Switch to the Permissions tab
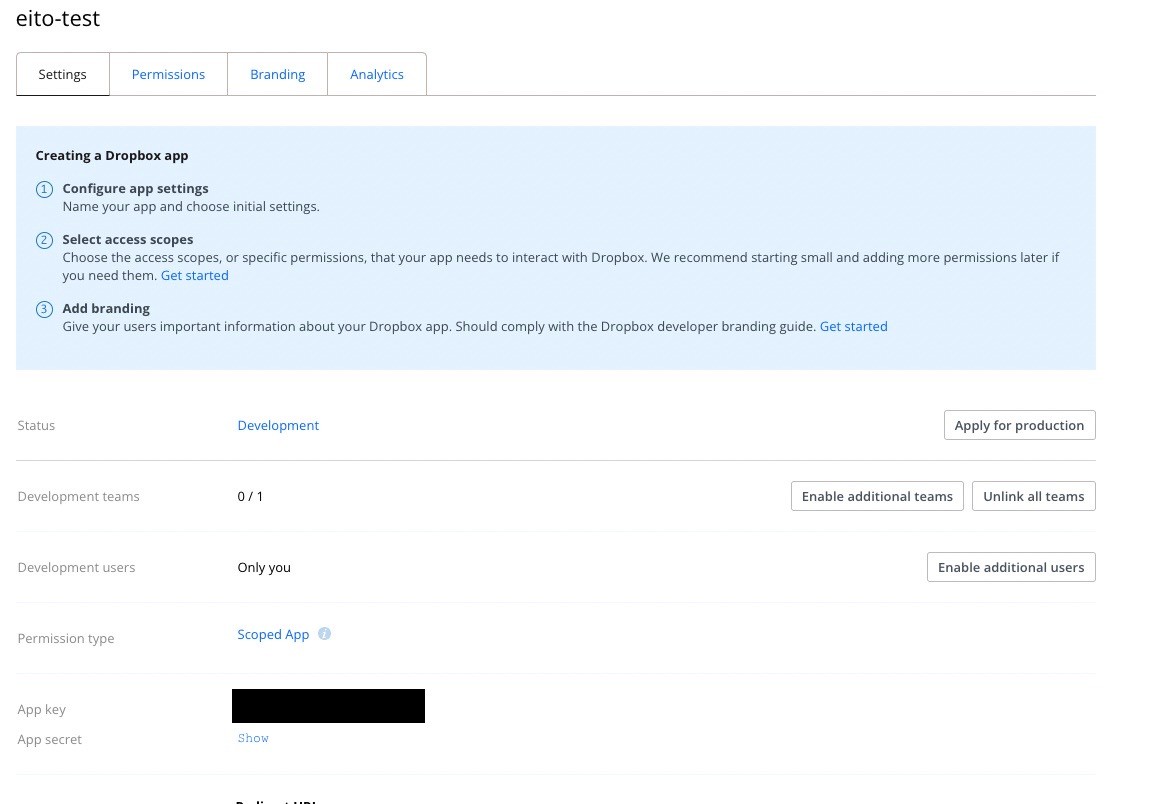This screenshot has width=1156, height=804. [168, 74]
